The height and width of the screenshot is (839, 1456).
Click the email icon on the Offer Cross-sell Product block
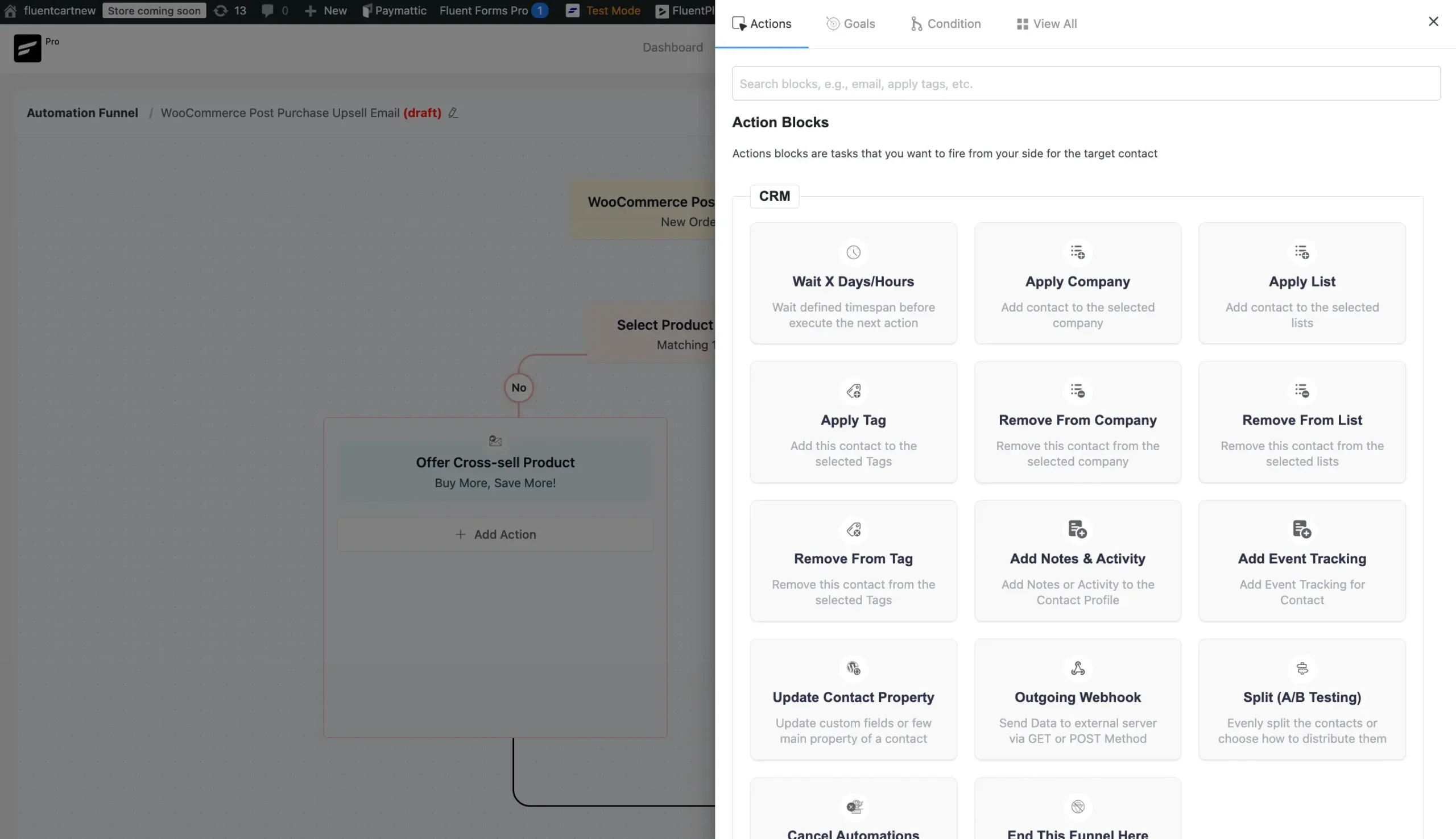pos(495,441)
